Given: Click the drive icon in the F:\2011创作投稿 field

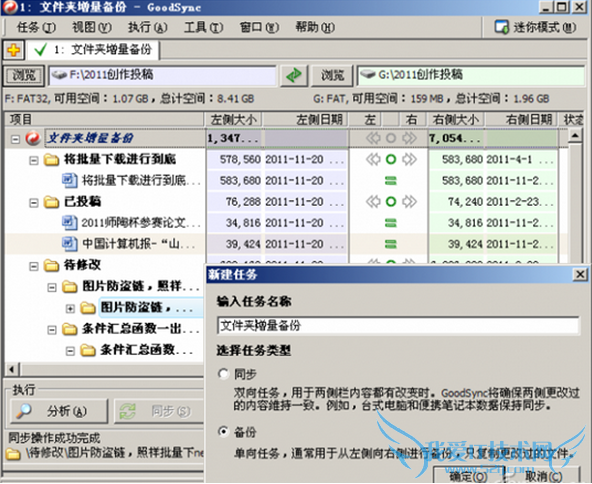Looking at the screenshot, I should coord(59,75).
